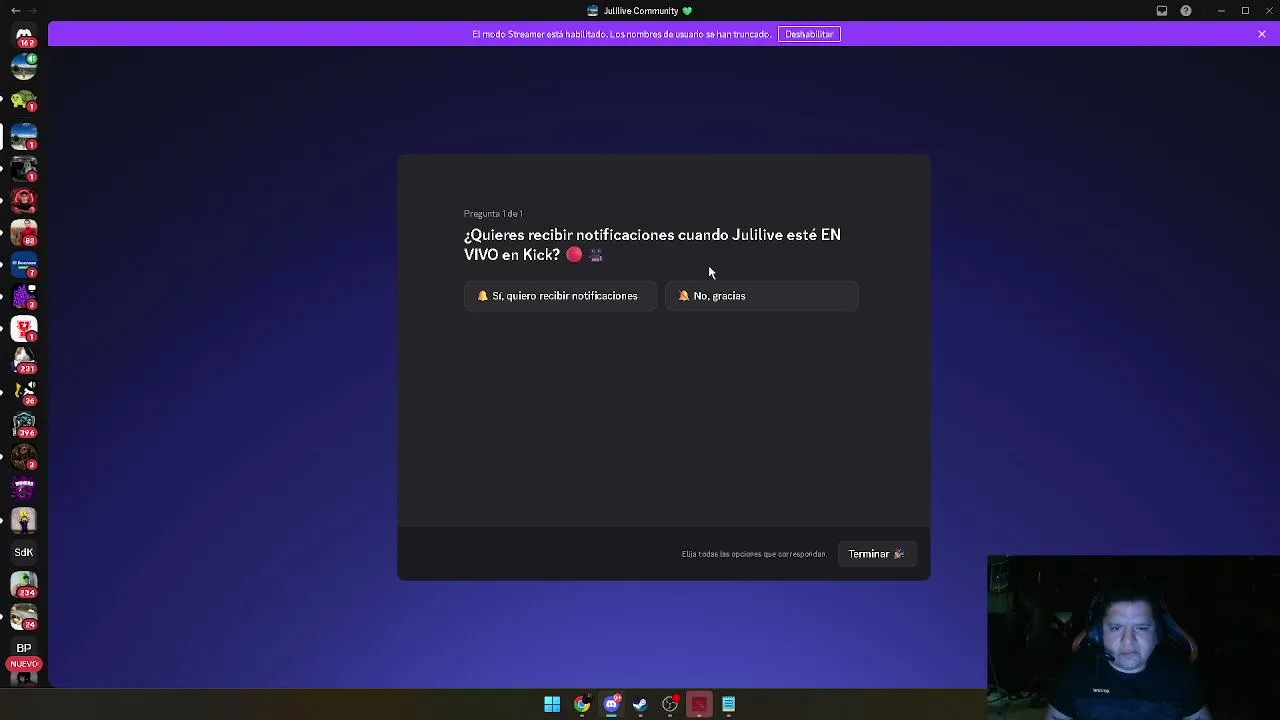Open the Discord inbox icon
1280x720 pixels.
pyautogui.click(x=1162, y=11)
